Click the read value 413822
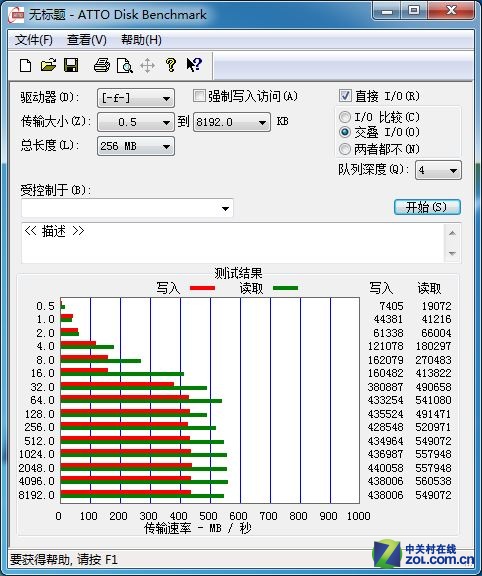Image resolution: width=482 pixels, height=576 pixels. click(434, 373)
